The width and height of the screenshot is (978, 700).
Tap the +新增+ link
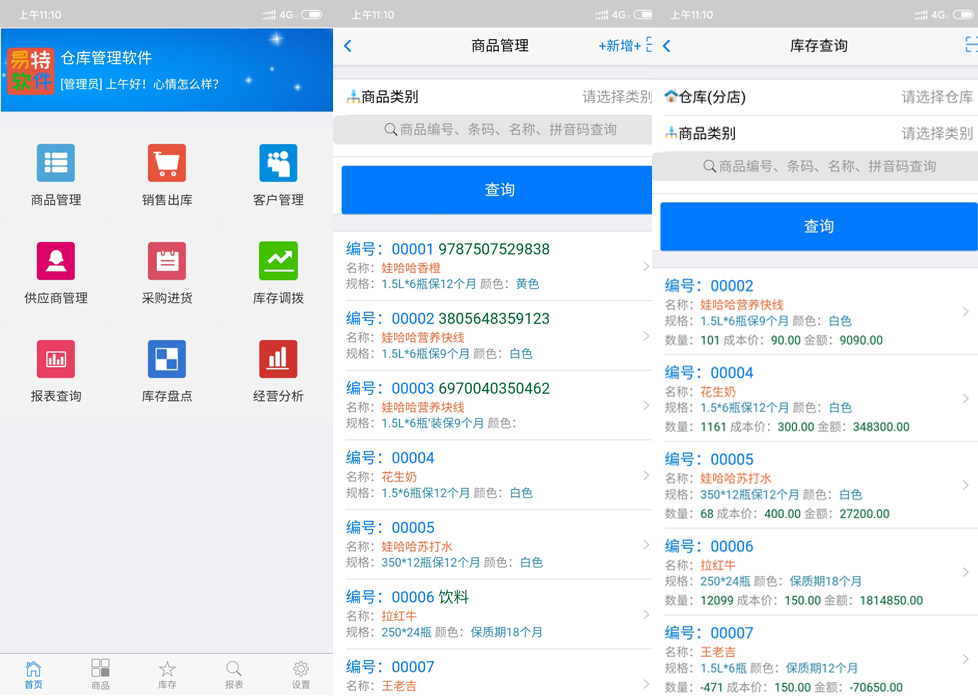tap(620, 46)
